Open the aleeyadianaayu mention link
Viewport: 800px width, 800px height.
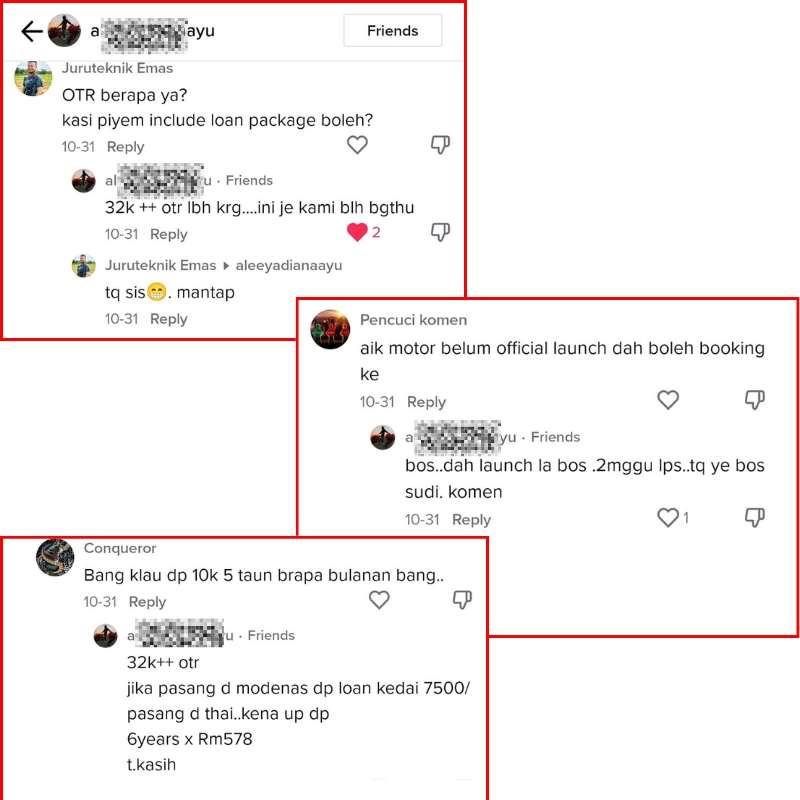[289, 265]
